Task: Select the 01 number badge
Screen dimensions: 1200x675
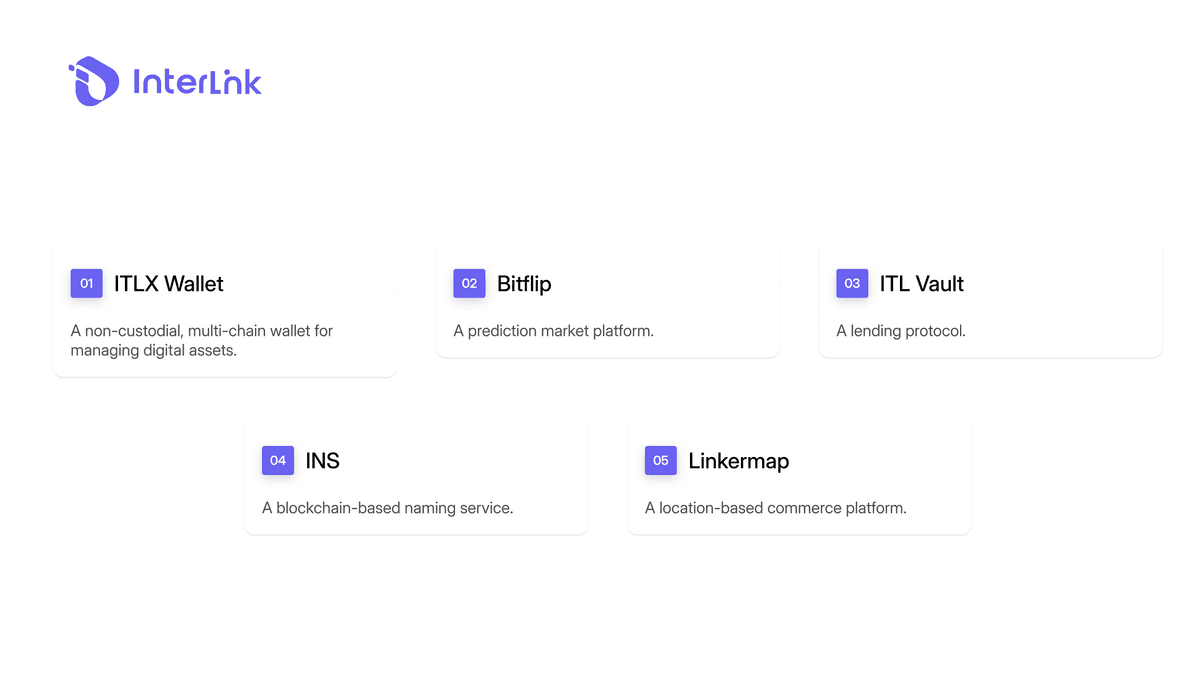Action: [86, 283]
